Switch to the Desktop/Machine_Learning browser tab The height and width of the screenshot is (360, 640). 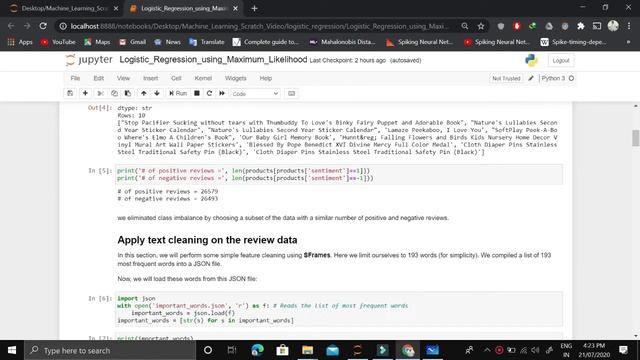pyautogui.click(x=63, y=8)
